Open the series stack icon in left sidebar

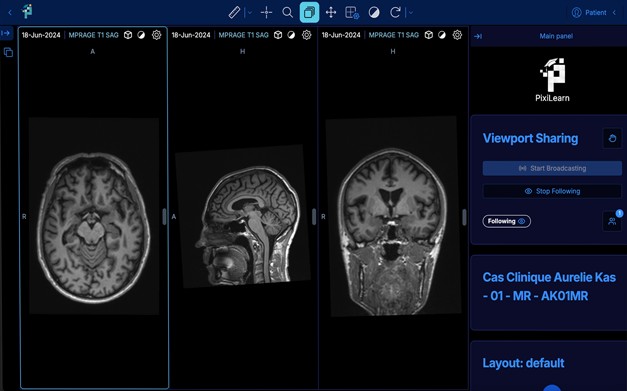(8, 52)
